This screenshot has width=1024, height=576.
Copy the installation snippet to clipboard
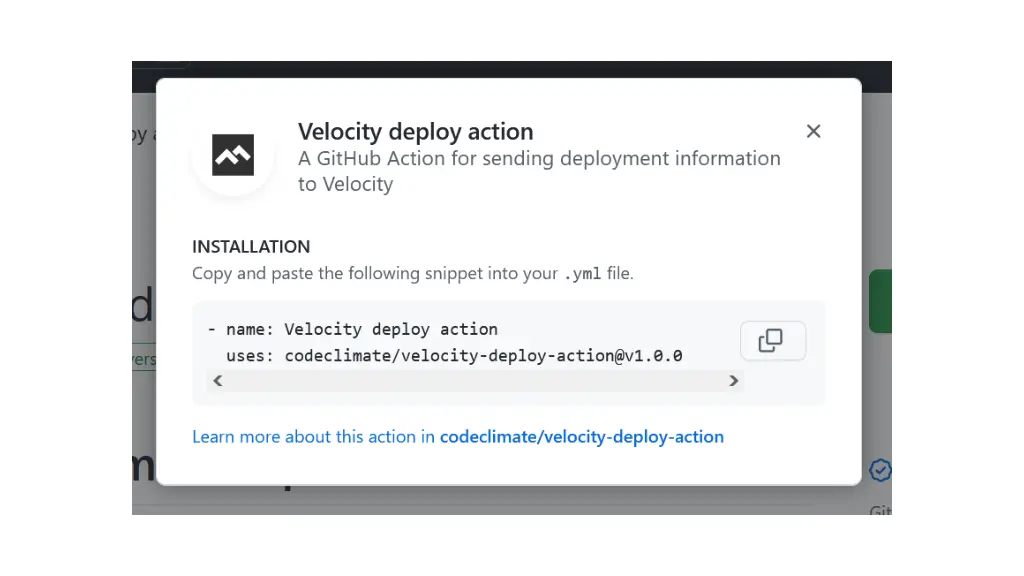773,340
